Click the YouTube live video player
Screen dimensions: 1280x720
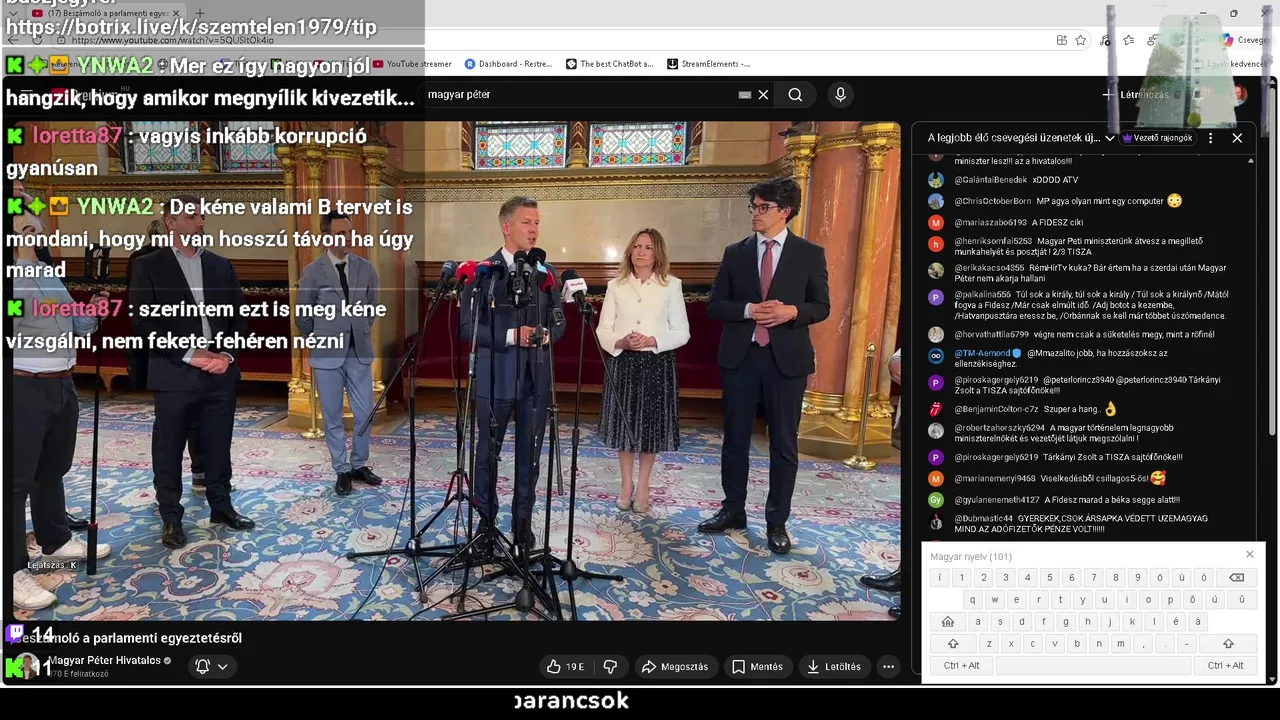coord(456,370)
